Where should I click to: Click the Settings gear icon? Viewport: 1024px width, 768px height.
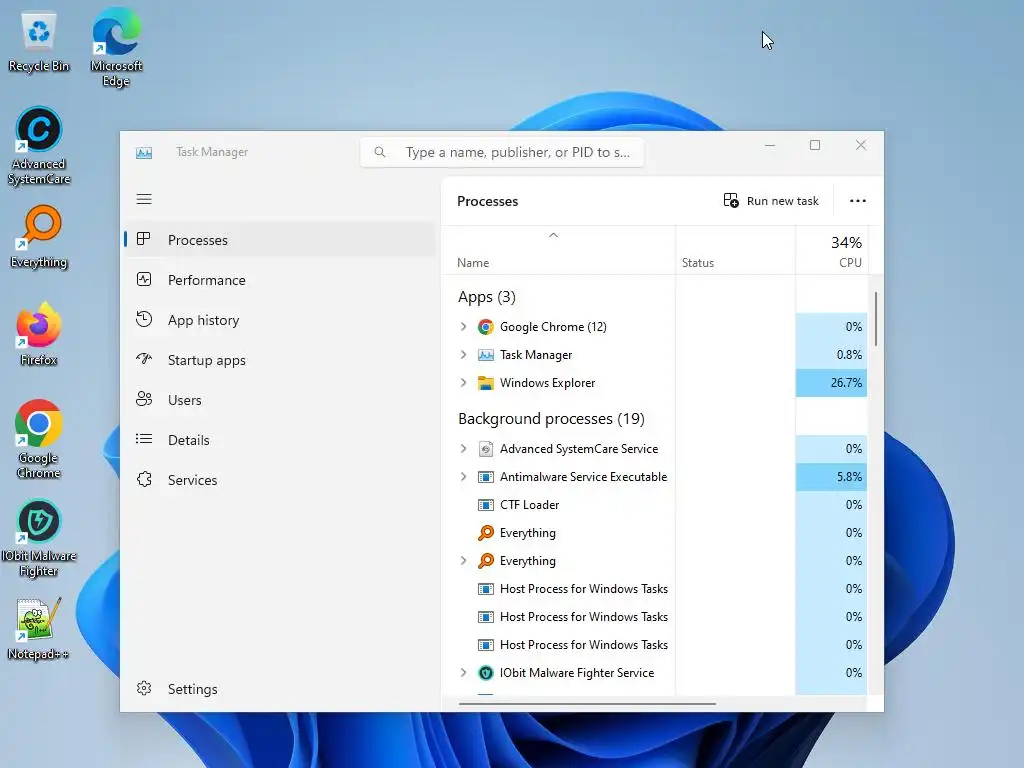(x=144, y=688)
